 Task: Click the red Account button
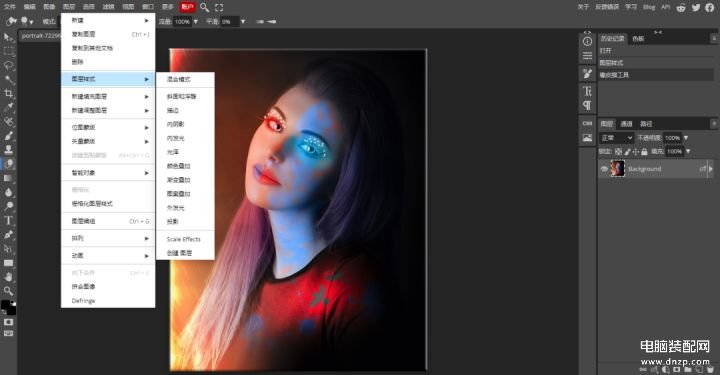click(x=187, y=7)
